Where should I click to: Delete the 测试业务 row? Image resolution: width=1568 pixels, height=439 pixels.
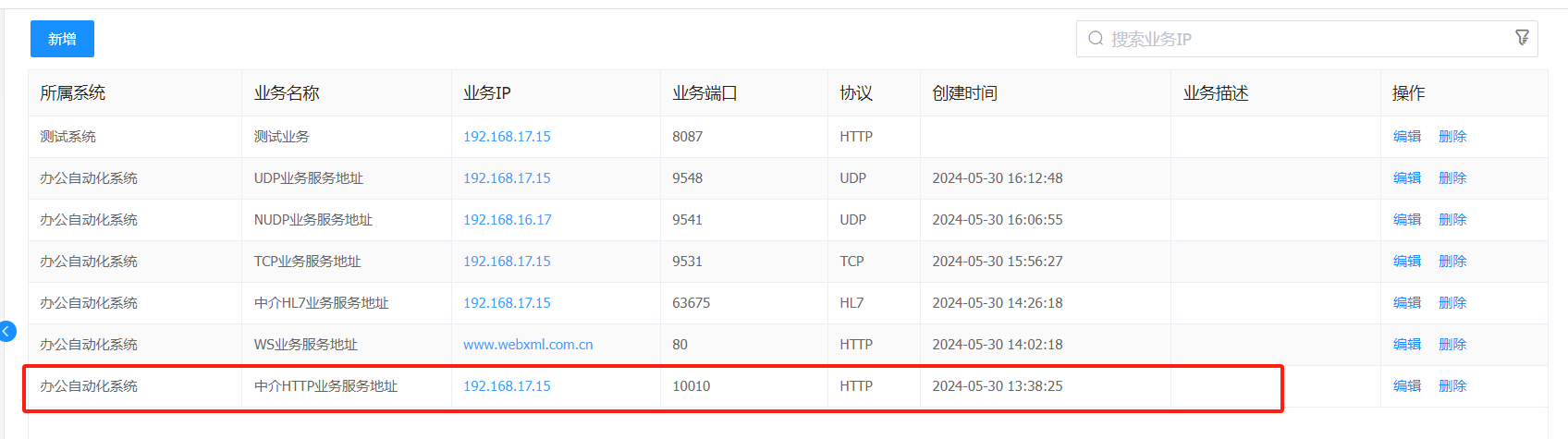1452,137
